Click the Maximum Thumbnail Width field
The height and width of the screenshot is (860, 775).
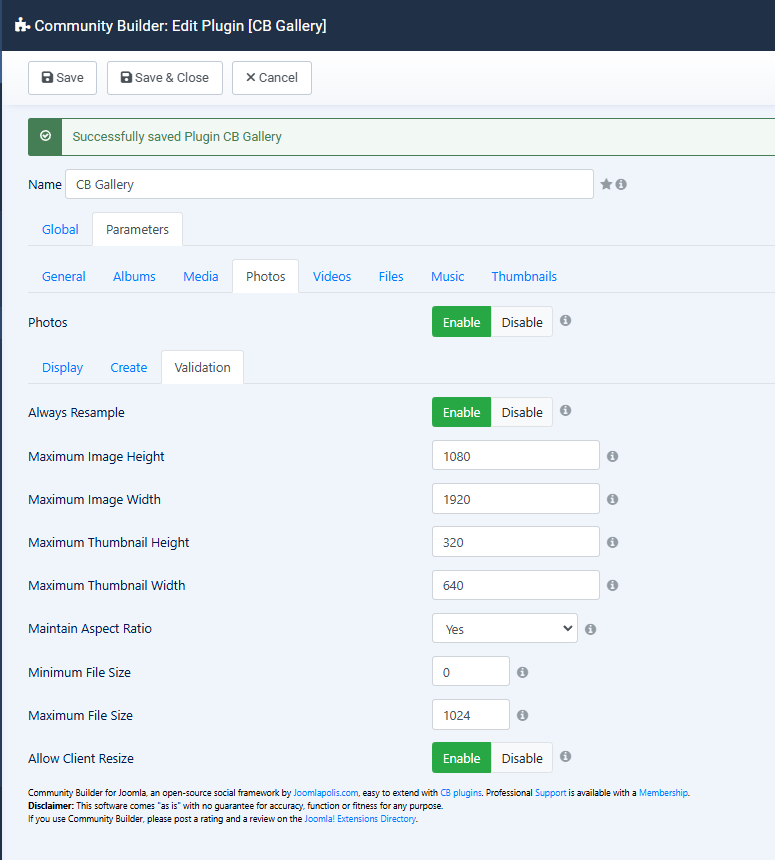tap(516, 585)
